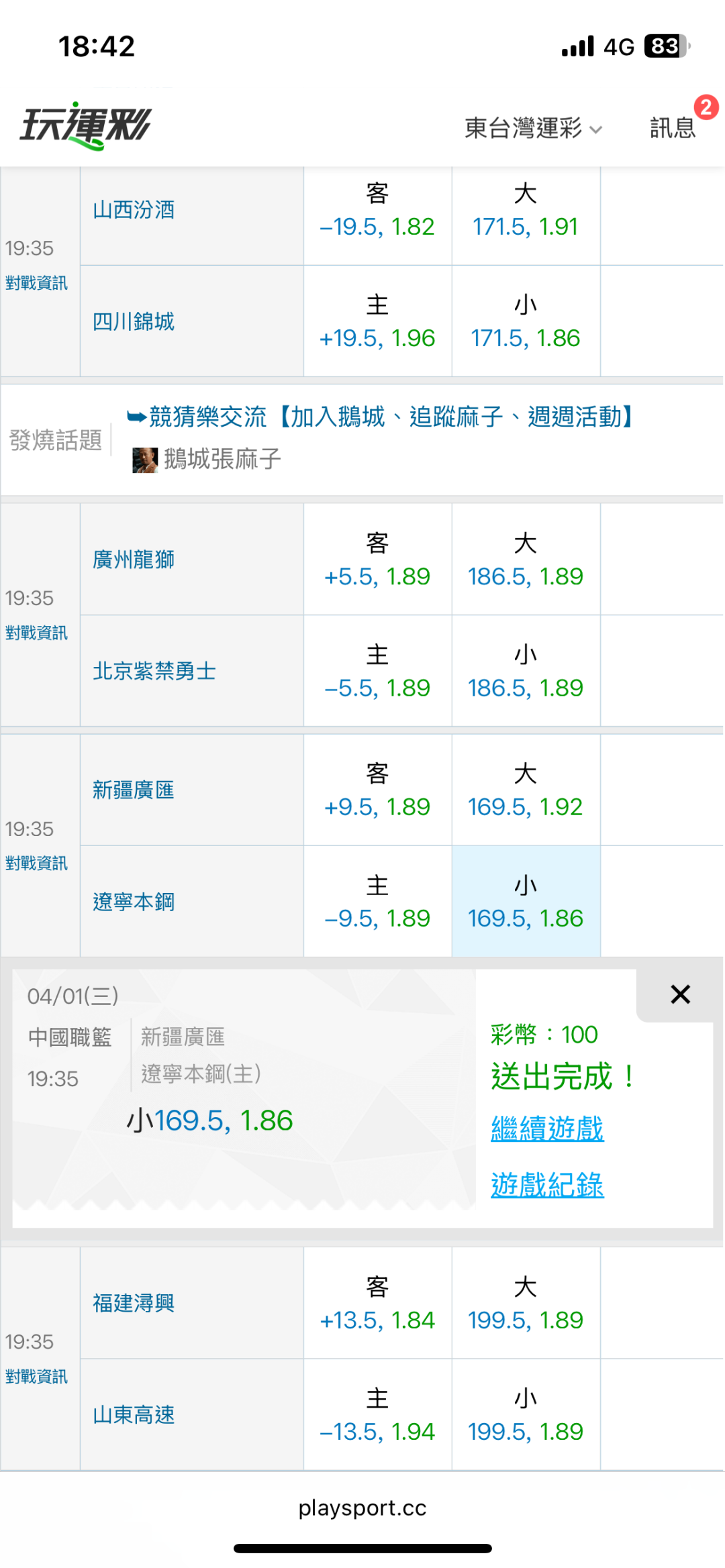This screenshot has height=1568, width=725.
Task: Close the bet confirmation slip
Action: coord(680,994)
